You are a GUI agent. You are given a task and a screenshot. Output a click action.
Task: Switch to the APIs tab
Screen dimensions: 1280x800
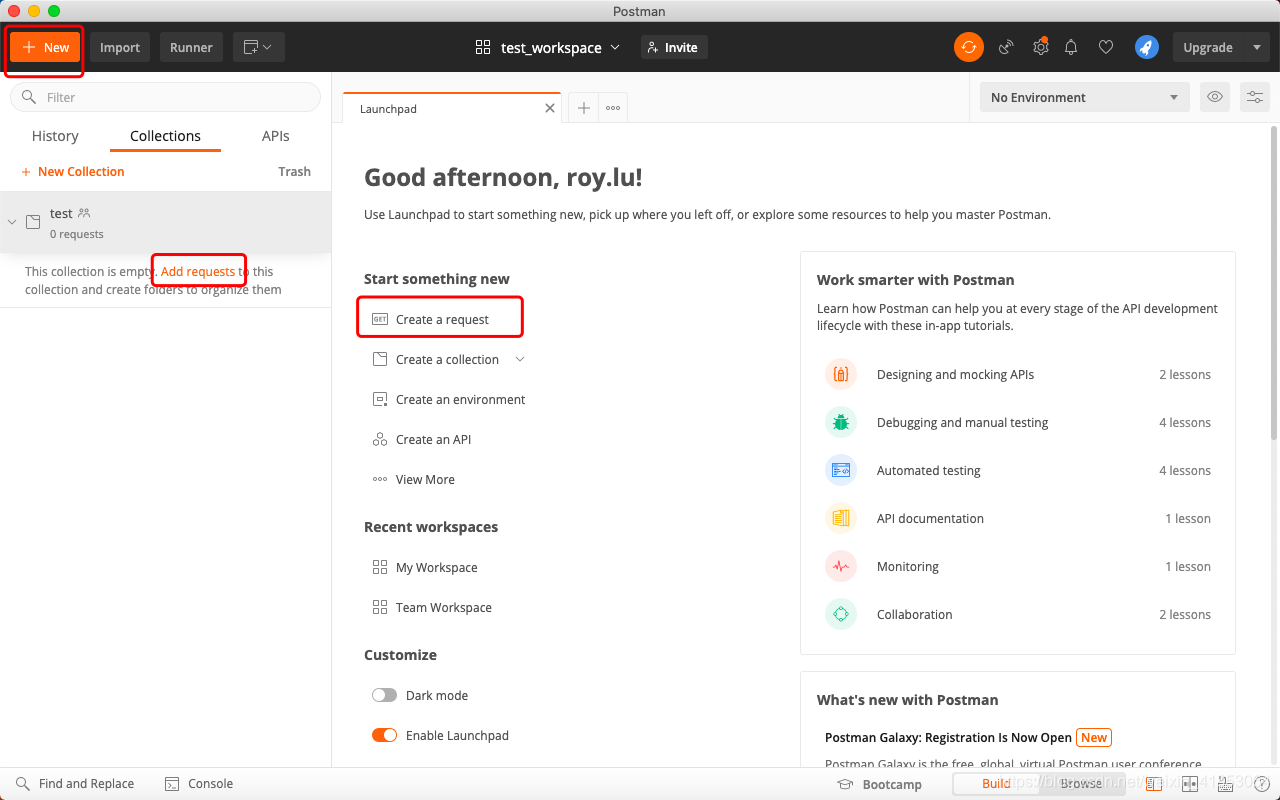[275, 136]
